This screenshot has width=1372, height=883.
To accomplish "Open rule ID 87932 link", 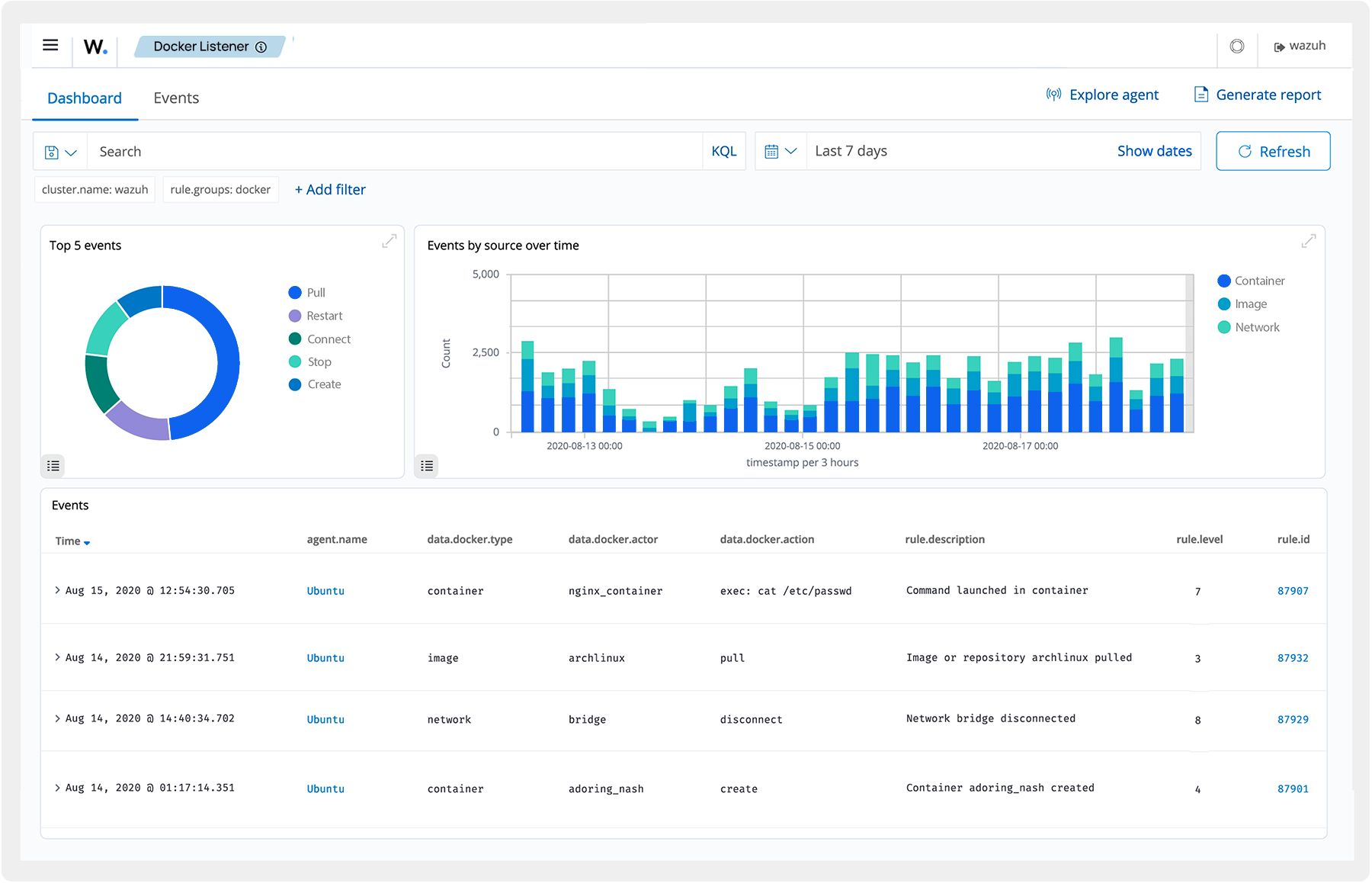I will coord(1292,658).
